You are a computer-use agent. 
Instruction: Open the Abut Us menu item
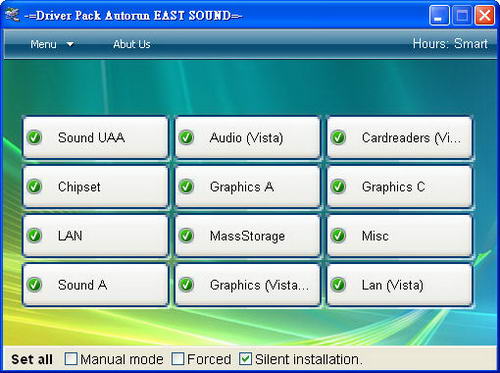tap(132, 44)
